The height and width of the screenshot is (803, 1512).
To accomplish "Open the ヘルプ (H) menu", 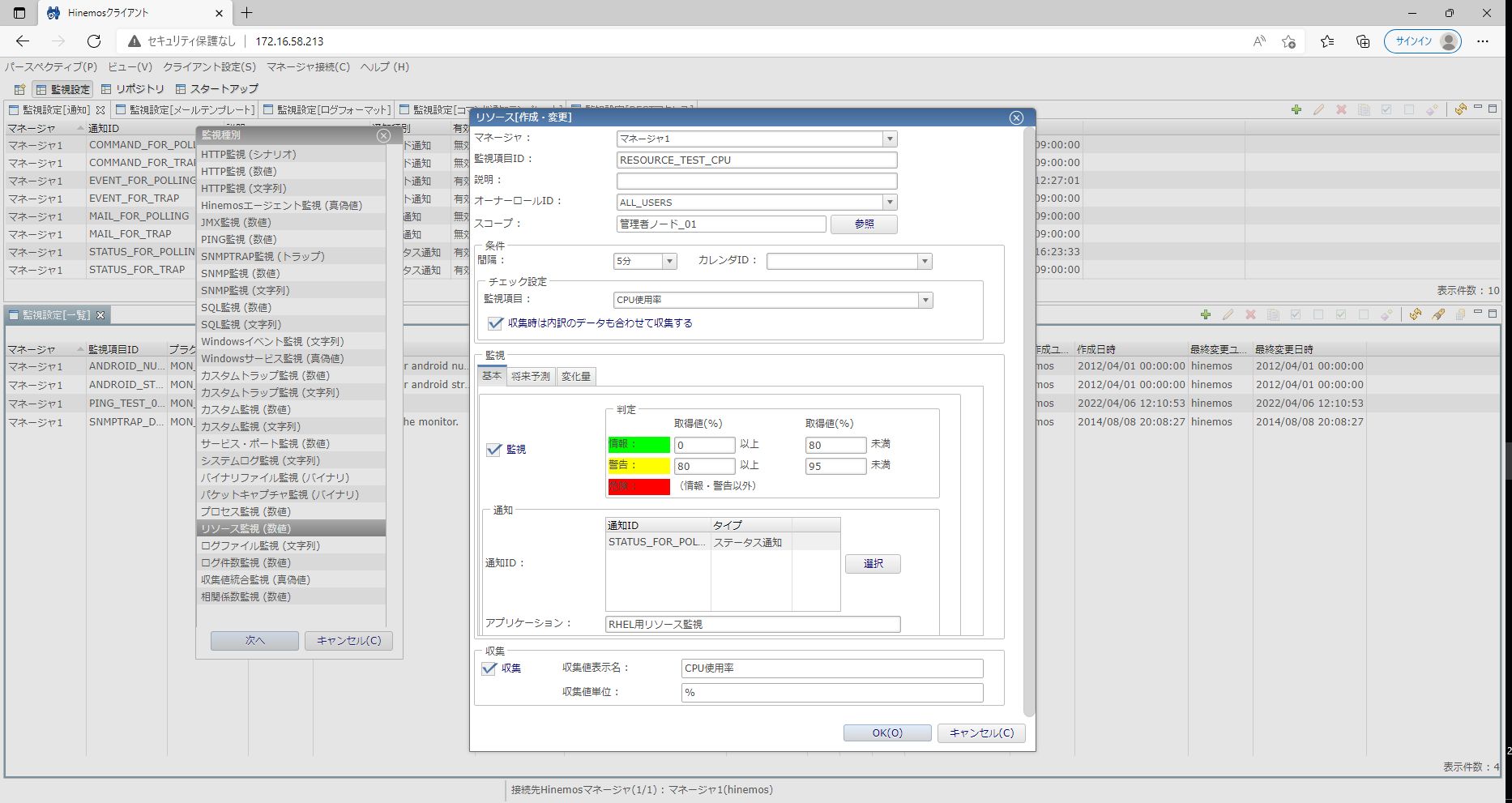I will click(385, 67).
